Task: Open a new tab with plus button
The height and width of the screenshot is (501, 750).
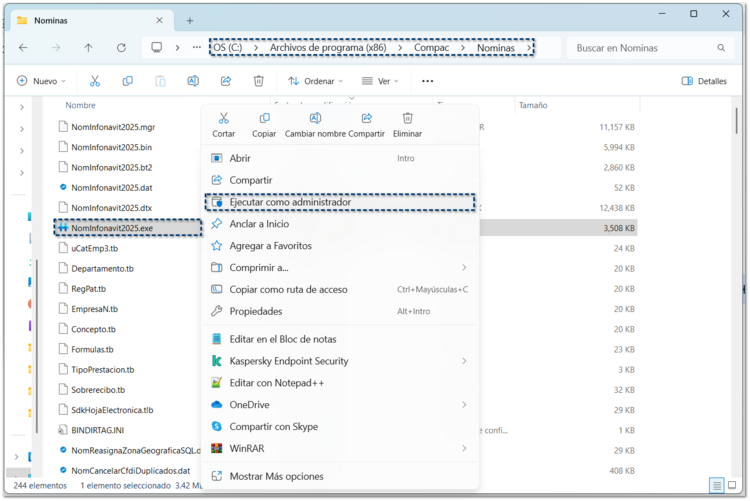Action: [x=190, y=20]
